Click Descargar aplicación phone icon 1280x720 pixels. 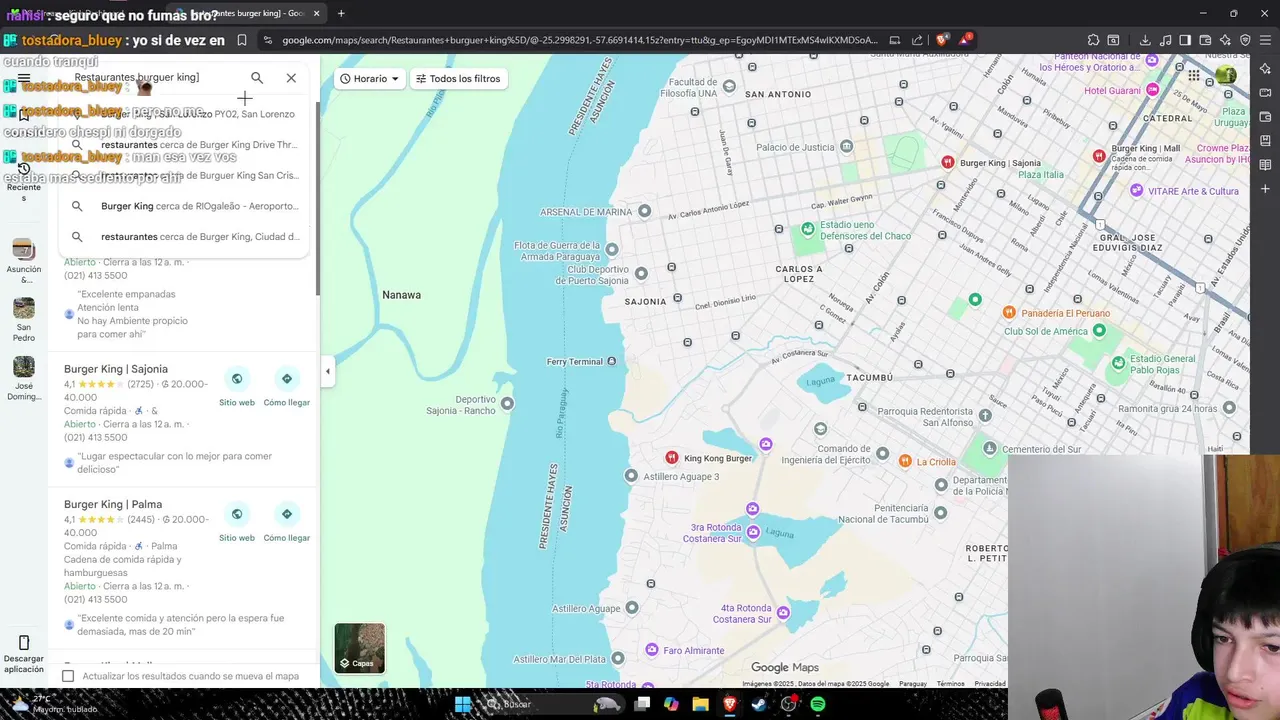24,643
